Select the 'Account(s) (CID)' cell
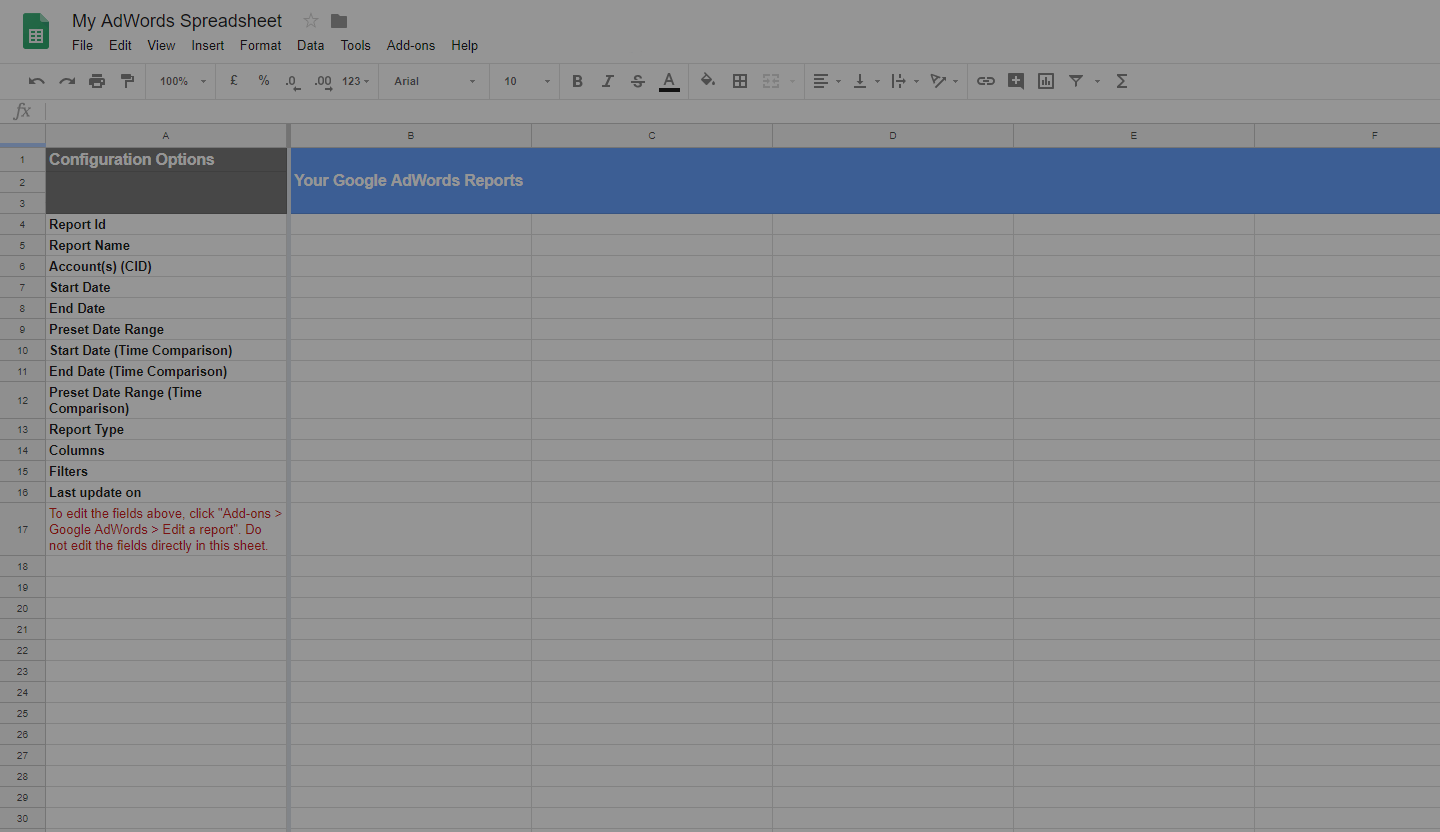This screenshot has height=832, width=1440. 166,266
